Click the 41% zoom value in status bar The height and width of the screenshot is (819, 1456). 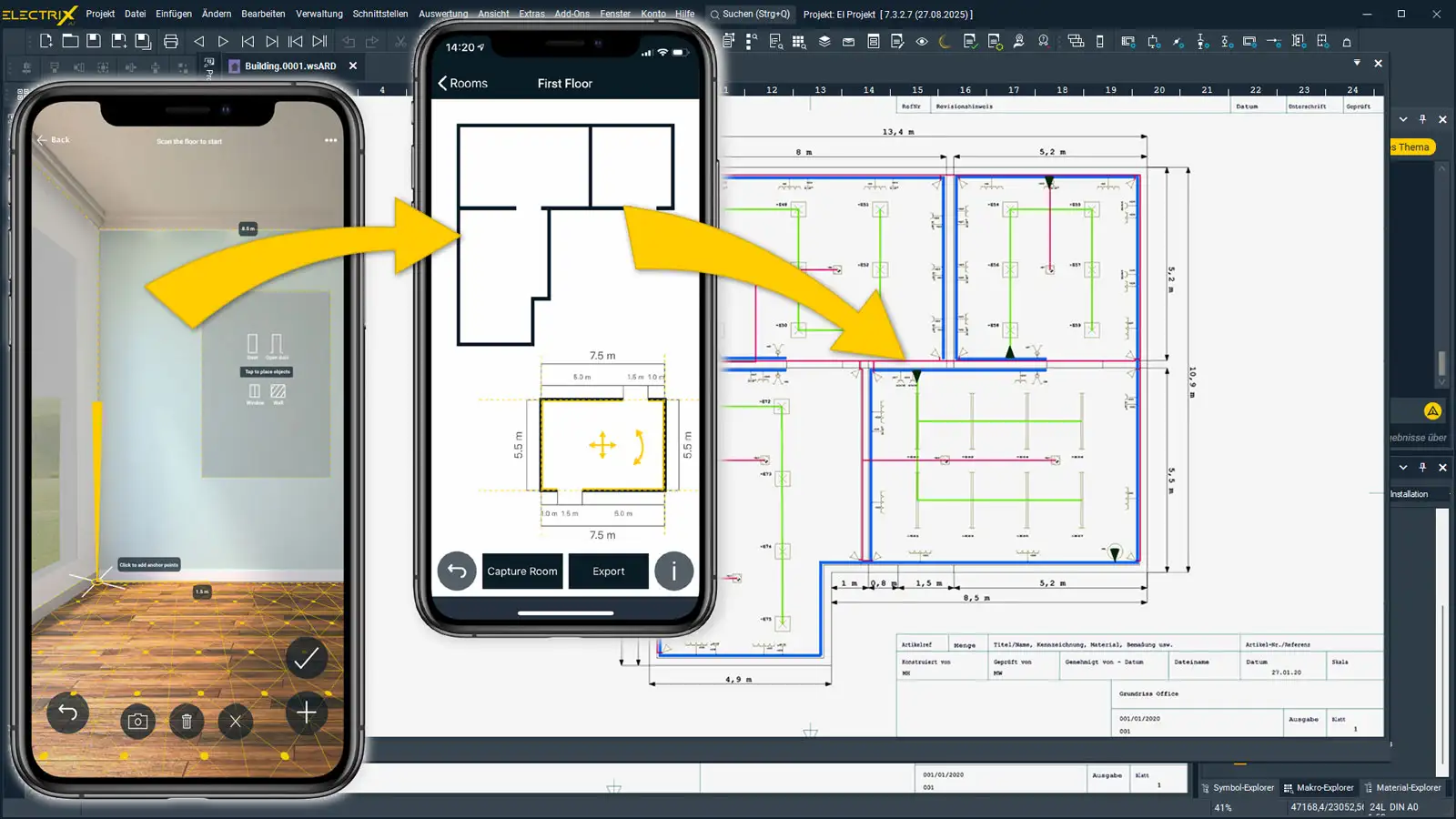(1223, 807)
